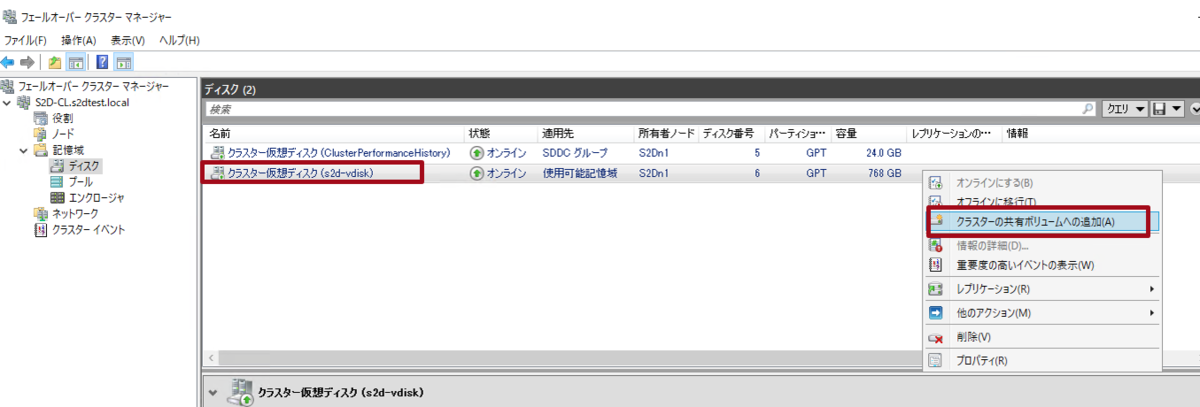
Task: Click the Forward arrow in the toolbar
Action: tap(27, 62)
